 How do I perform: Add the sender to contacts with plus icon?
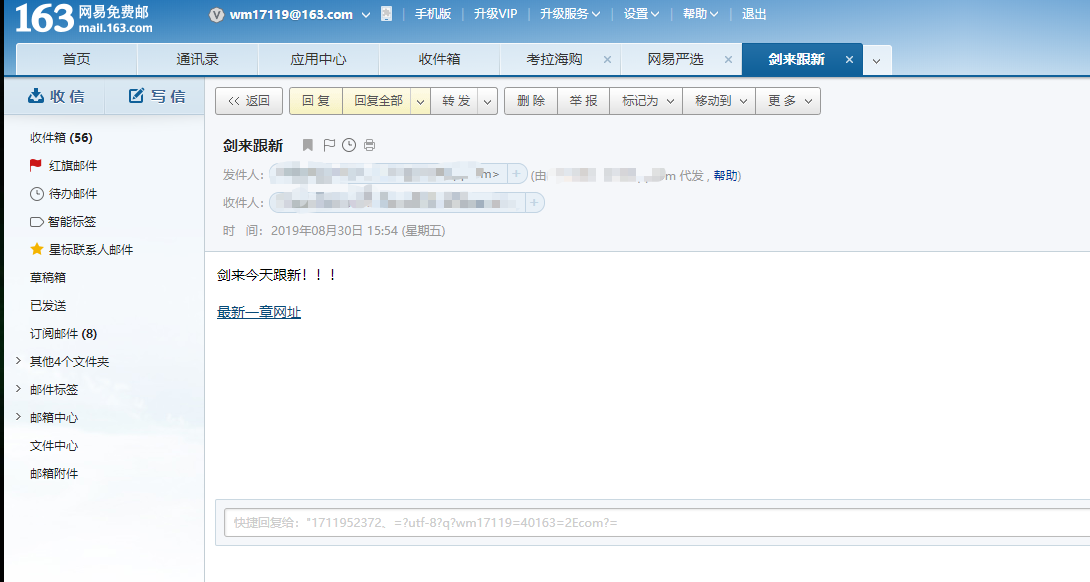(x=516, y=174)
